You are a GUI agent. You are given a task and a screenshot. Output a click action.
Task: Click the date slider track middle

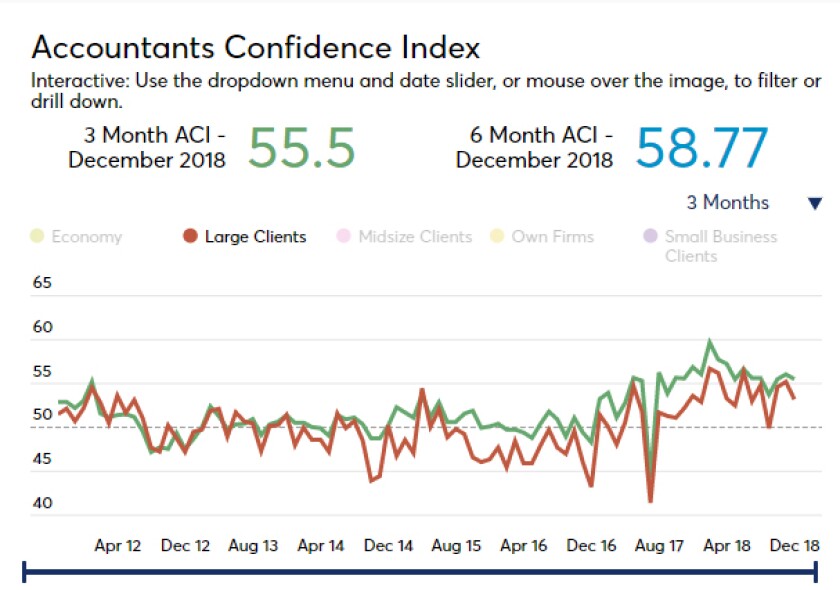coord(420,572)
